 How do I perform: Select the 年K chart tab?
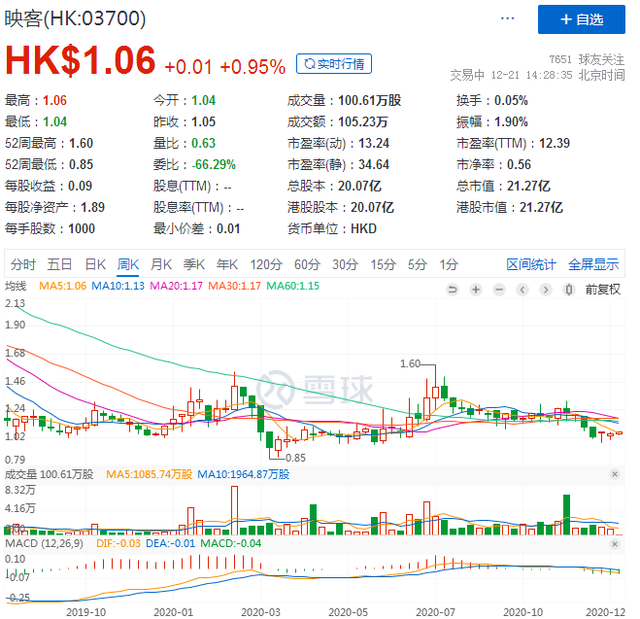227,264
